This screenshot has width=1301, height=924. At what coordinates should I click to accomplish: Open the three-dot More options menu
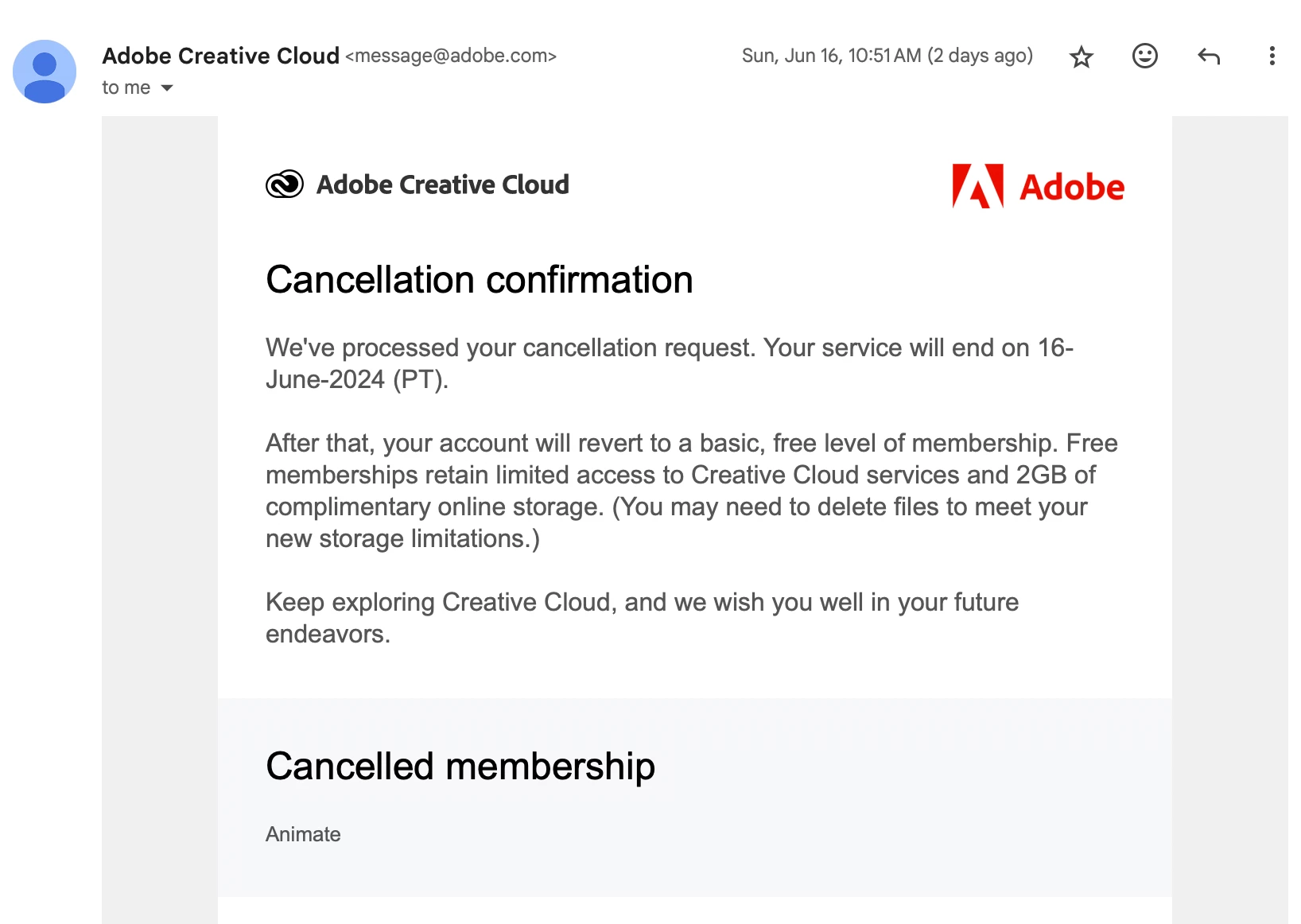(1272, 56)
